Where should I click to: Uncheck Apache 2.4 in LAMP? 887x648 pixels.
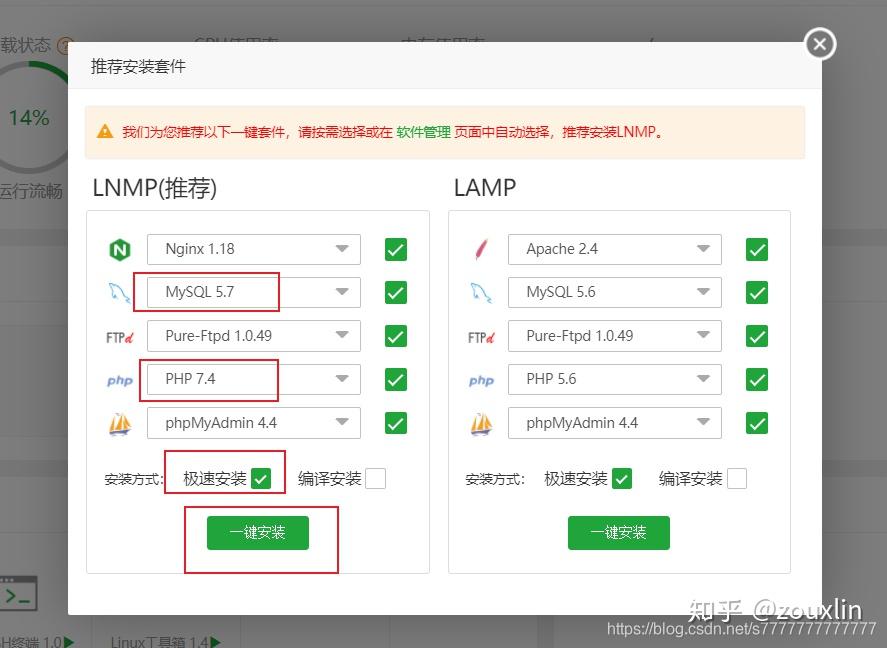pyautogui.click(x=757, y=249)
